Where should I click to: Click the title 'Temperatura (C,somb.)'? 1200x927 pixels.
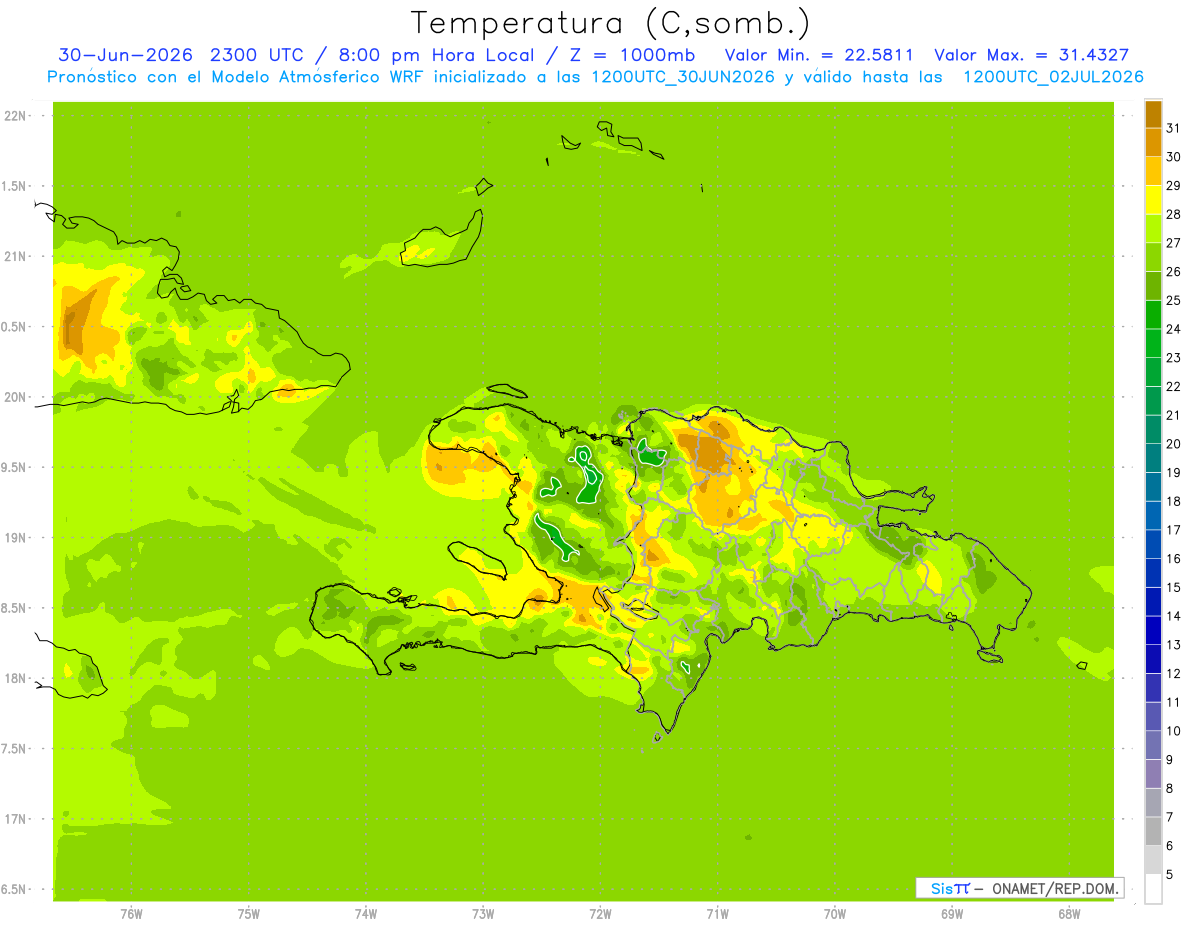pyautogui.click(x=611, y=23)
